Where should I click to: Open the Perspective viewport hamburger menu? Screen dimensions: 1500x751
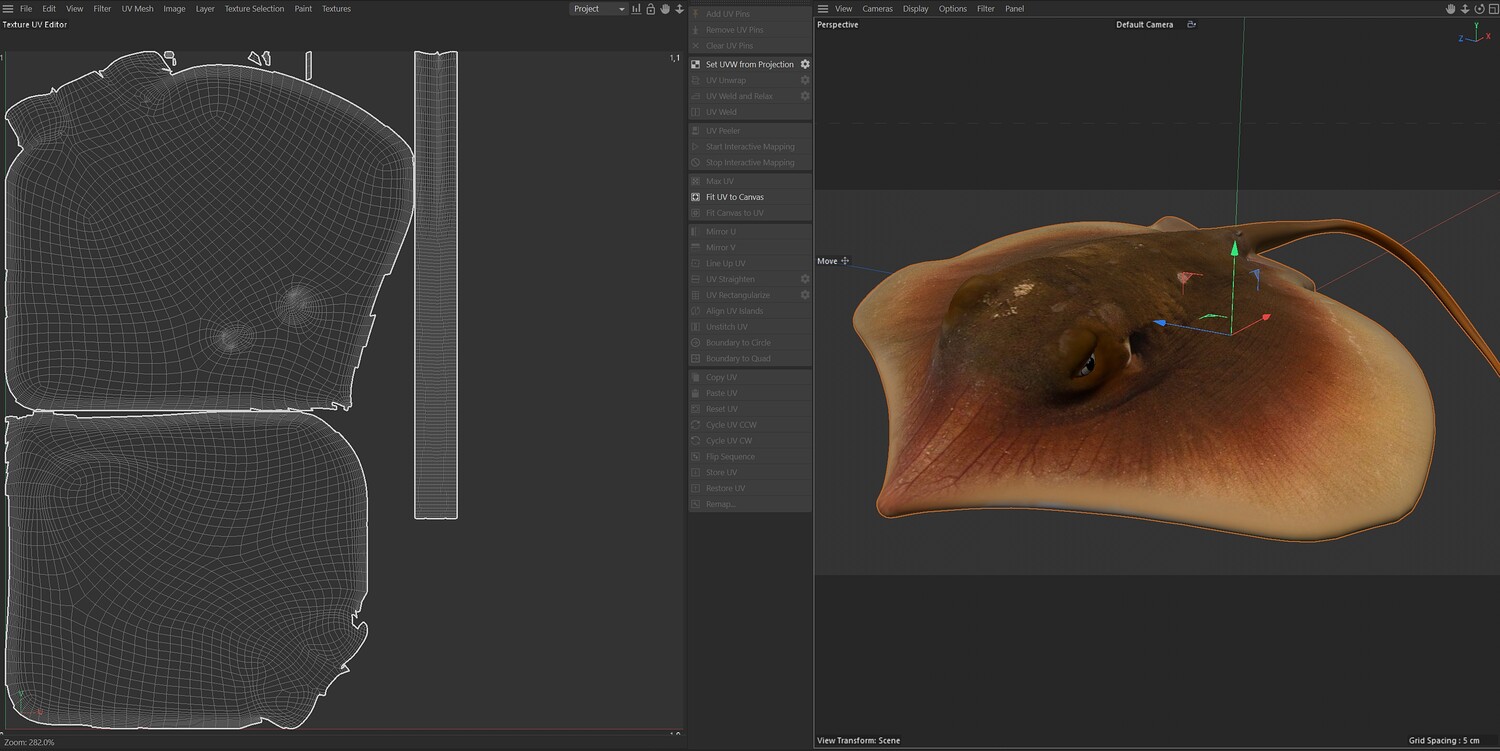[x=823, y=9]
